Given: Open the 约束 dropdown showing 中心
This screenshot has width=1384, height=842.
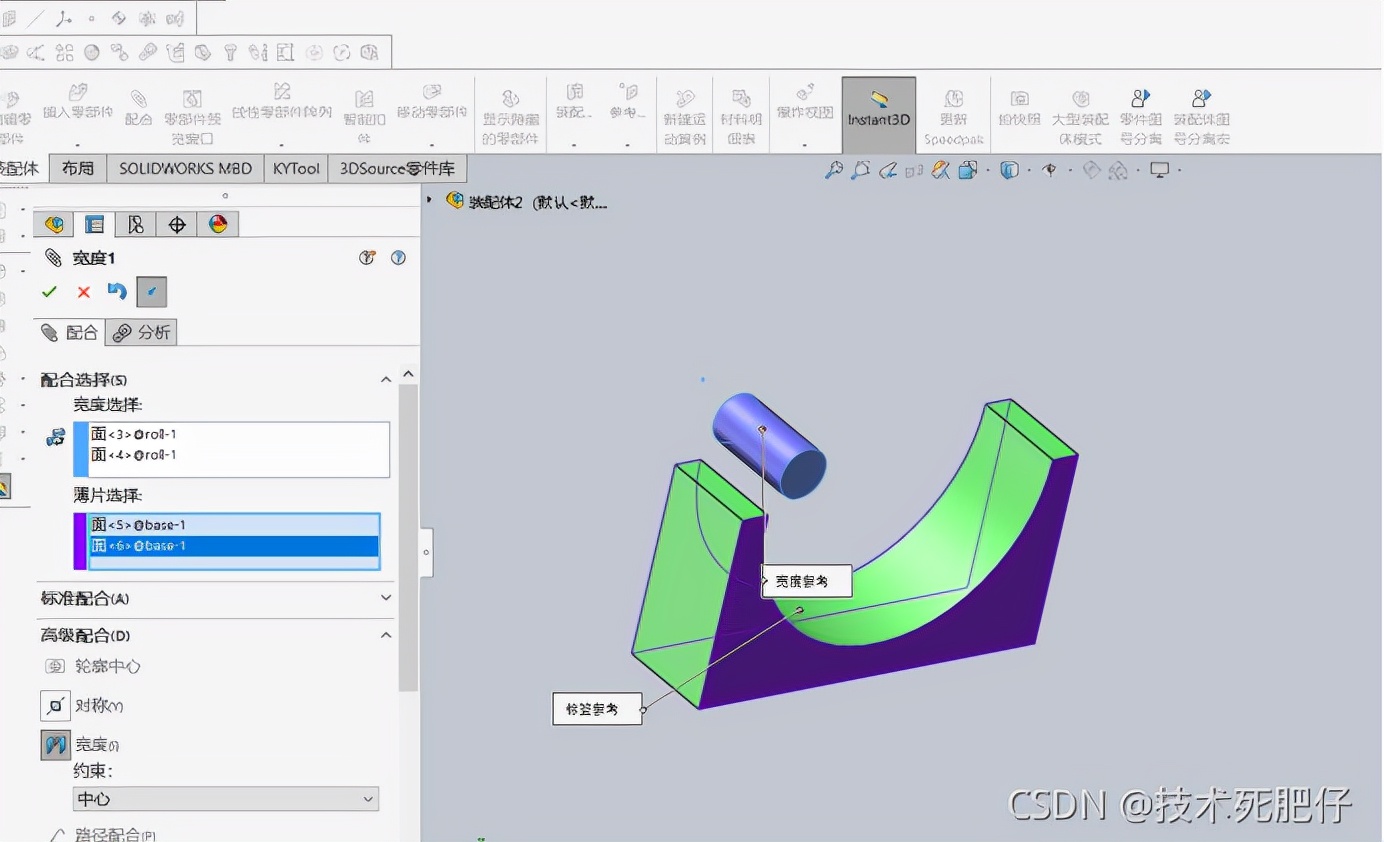Looking at the screenshot, I should 225,799.
